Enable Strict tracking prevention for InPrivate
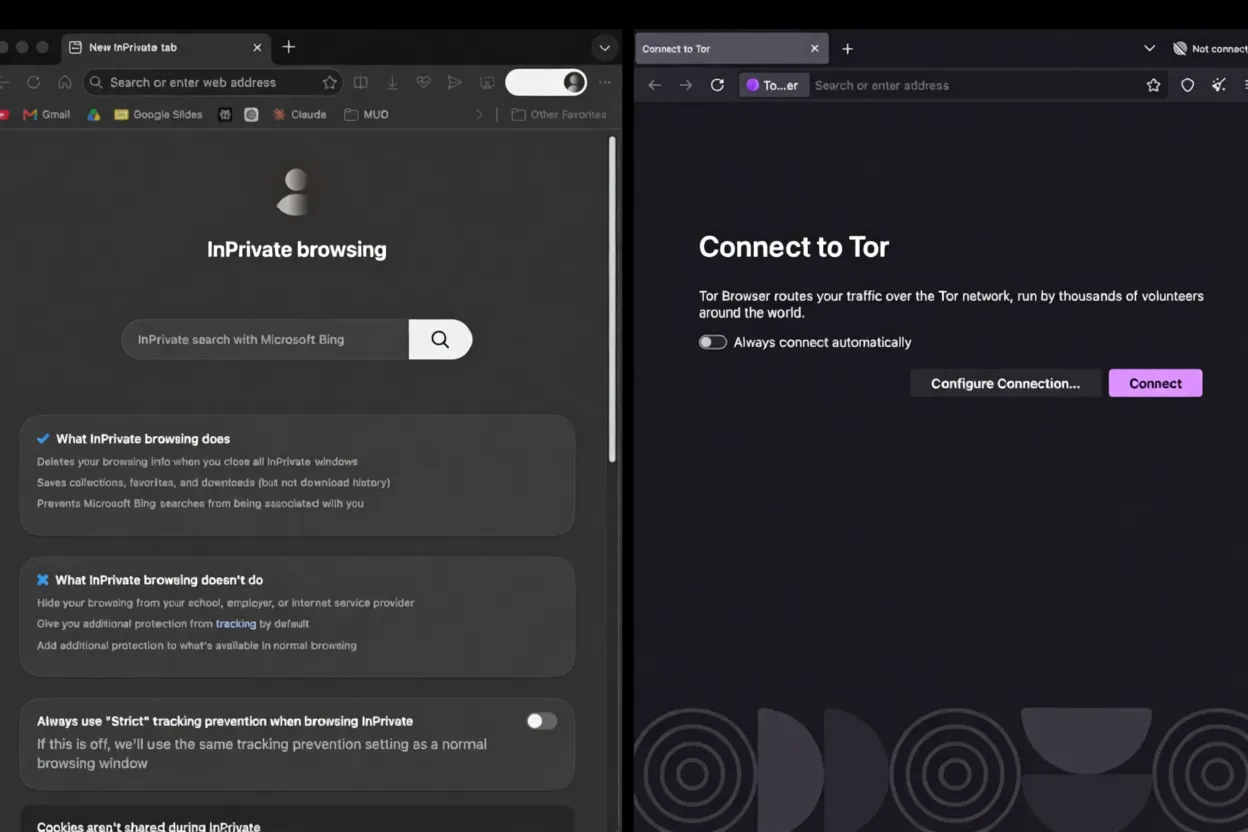The image size is (1248, 832). (541, 721)
